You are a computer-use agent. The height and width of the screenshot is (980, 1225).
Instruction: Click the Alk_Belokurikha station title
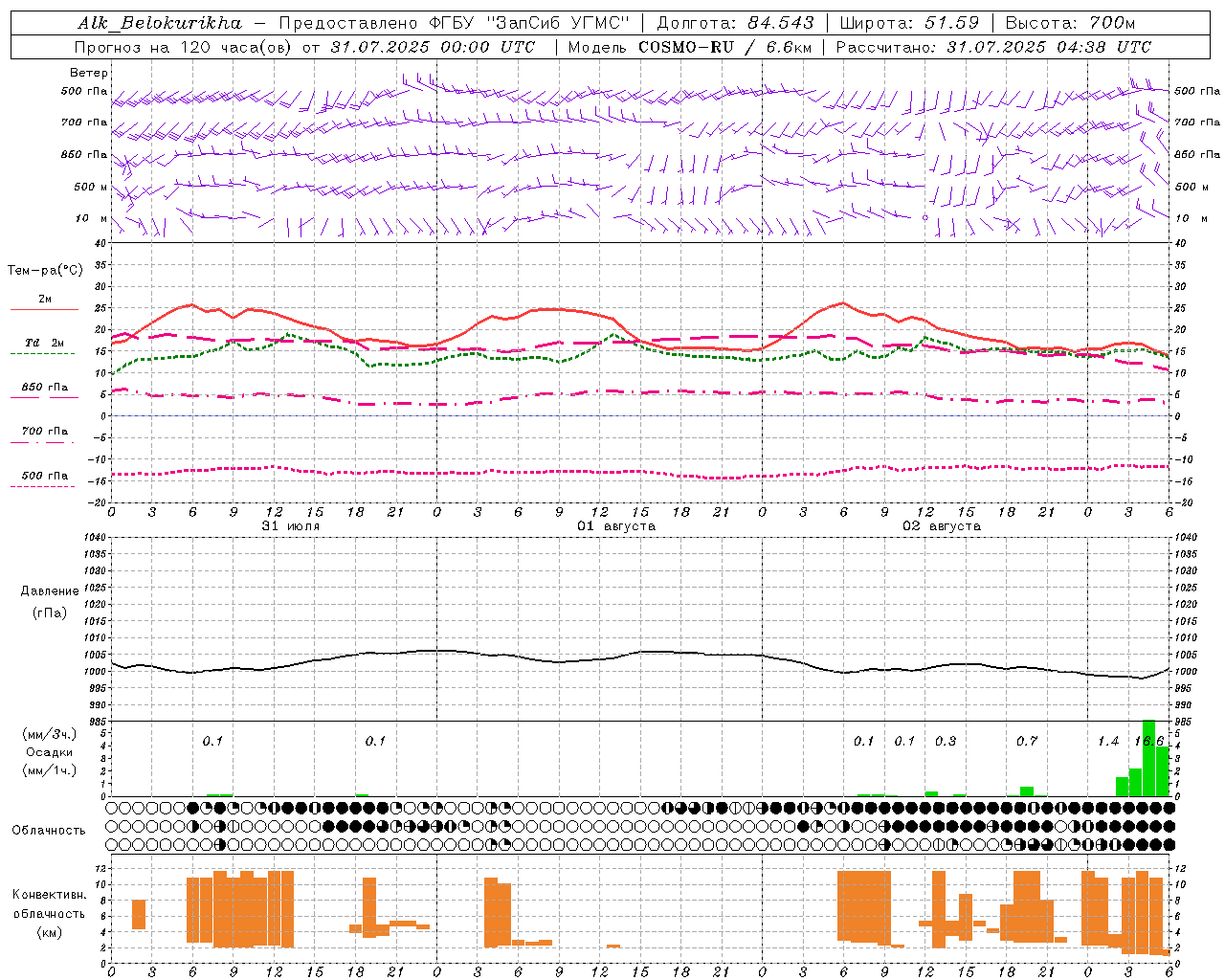click(x=160, y=22)
